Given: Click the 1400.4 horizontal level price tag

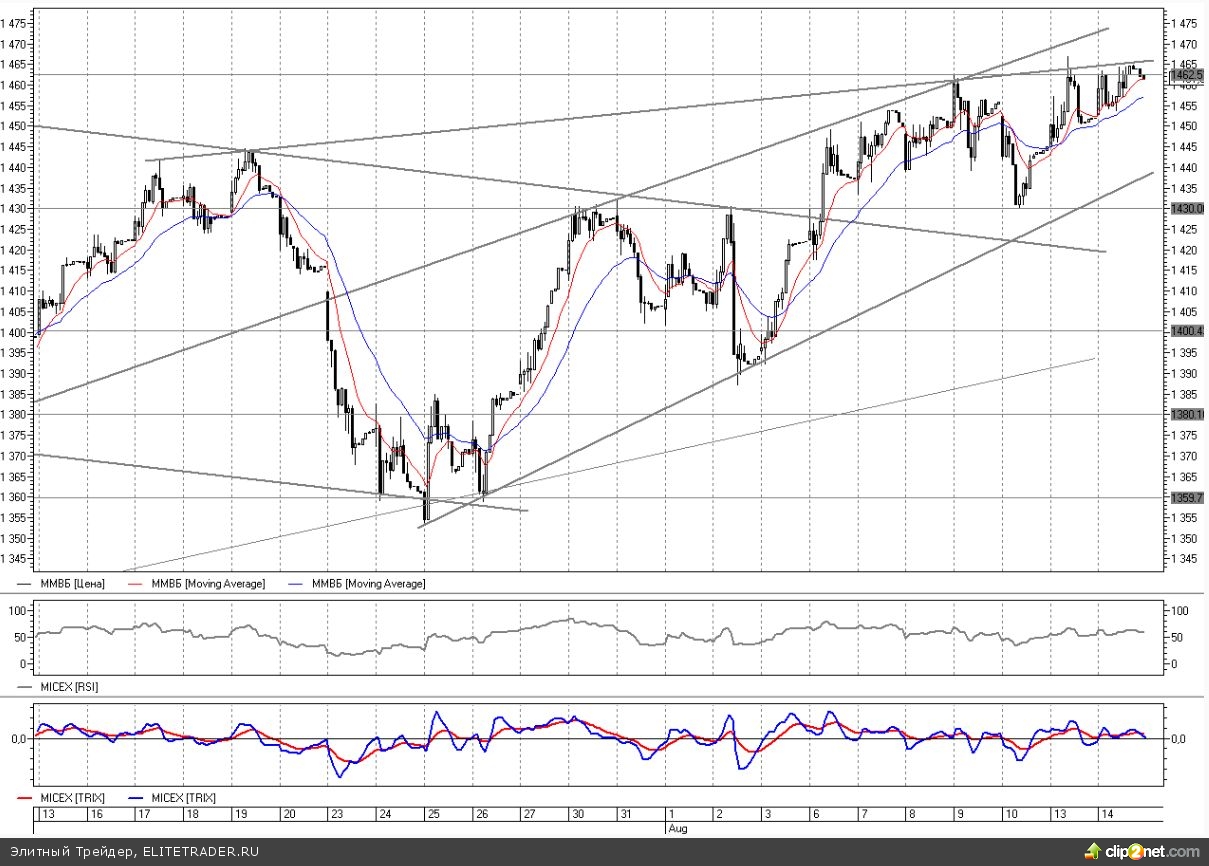Looking at the screenshot, I should (1186, 331).
